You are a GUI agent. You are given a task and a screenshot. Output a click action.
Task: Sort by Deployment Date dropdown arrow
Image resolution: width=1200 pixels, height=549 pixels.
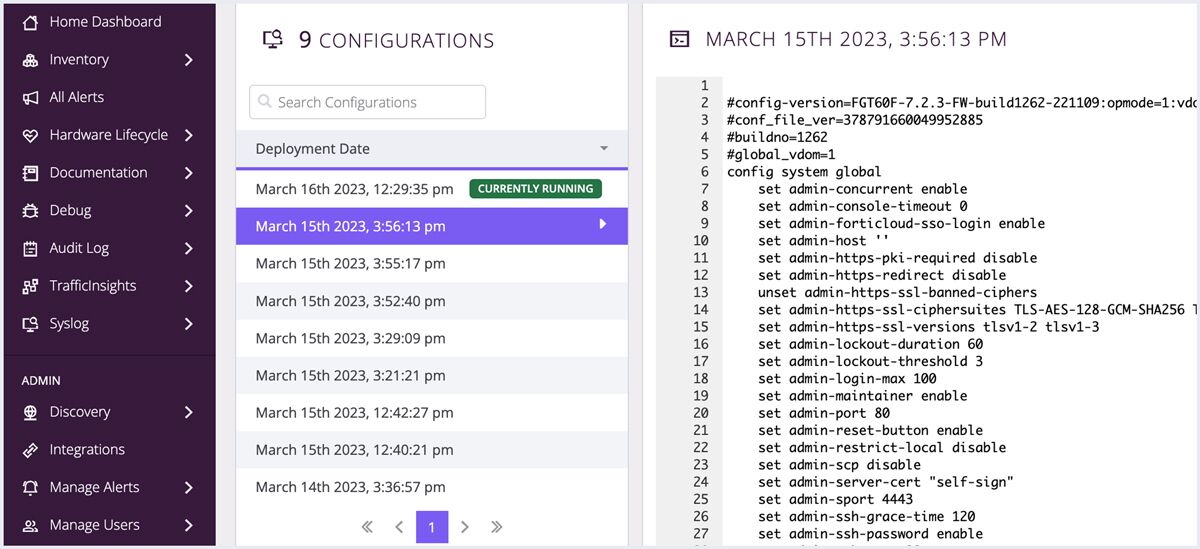(604, 149)
